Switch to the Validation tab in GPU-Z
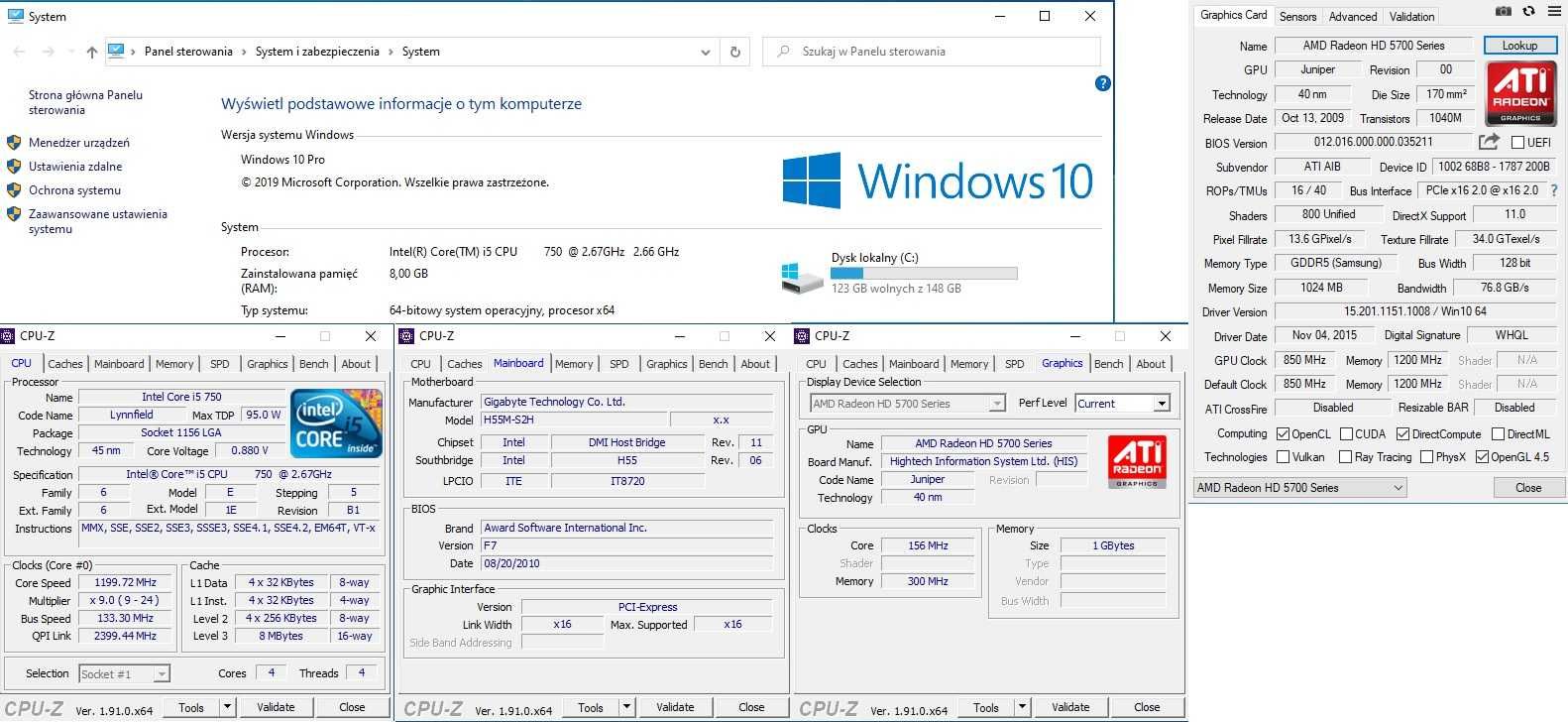 (x=1411, y=16)
